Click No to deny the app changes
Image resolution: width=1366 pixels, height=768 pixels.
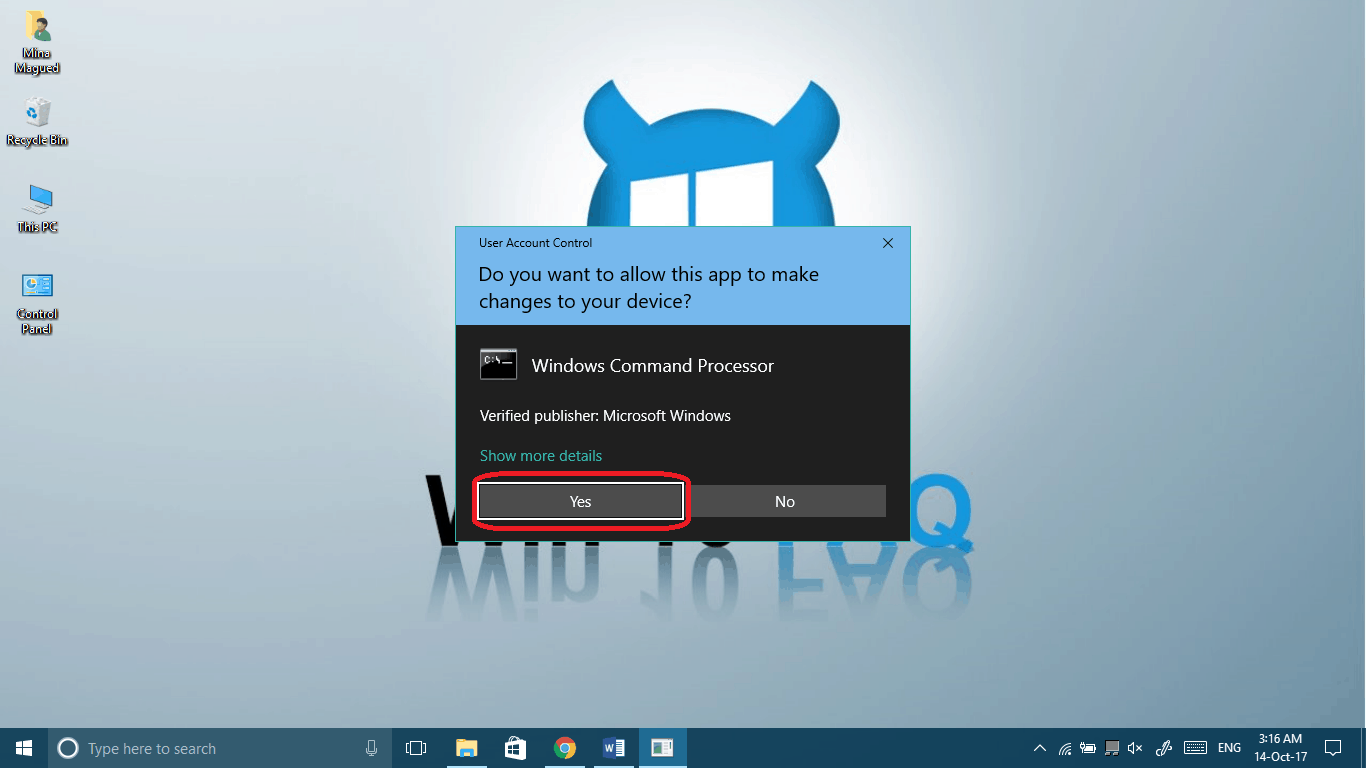click(785, 501)
